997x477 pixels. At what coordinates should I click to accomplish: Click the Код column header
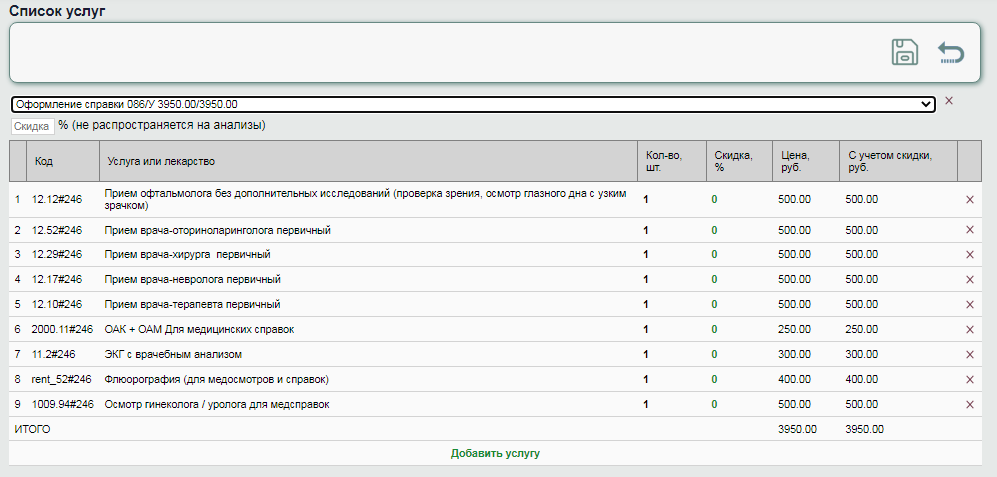tap(44, 161)
